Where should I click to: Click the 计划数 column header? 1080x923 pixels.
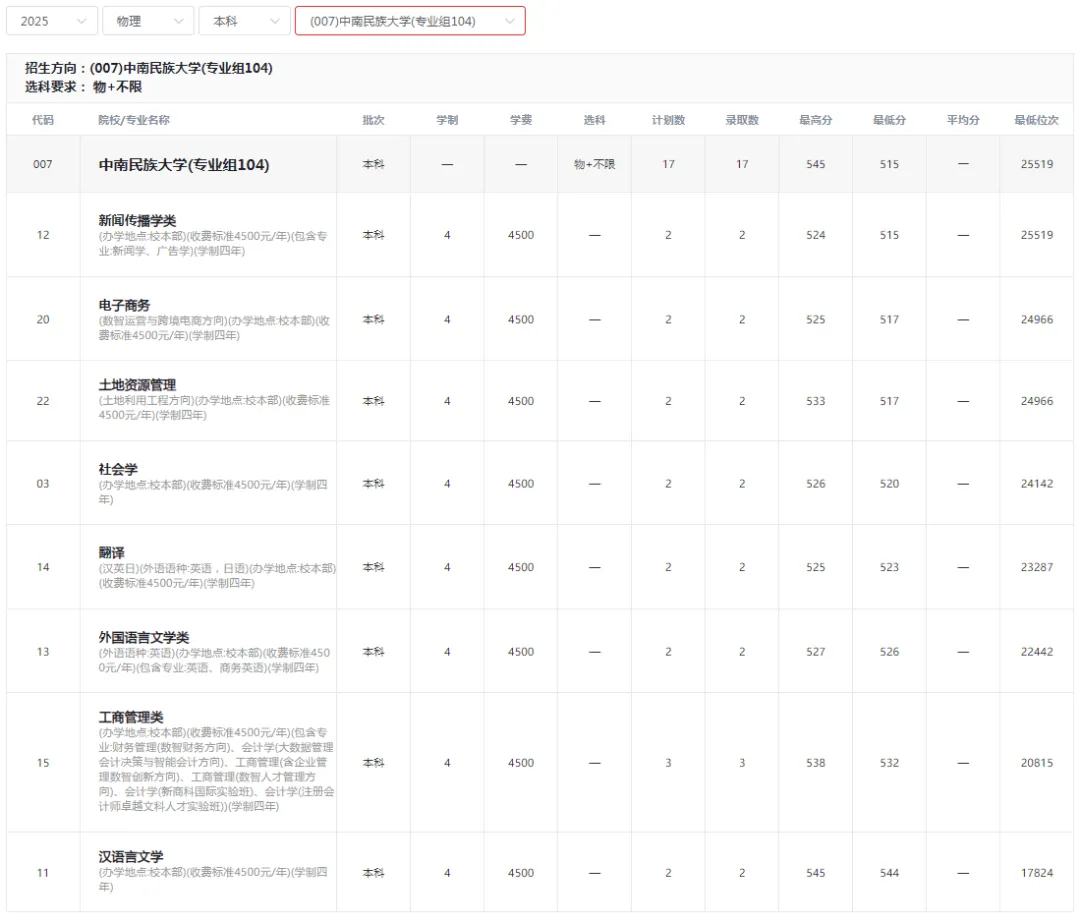pyautogui.click(x=668, y=120)
